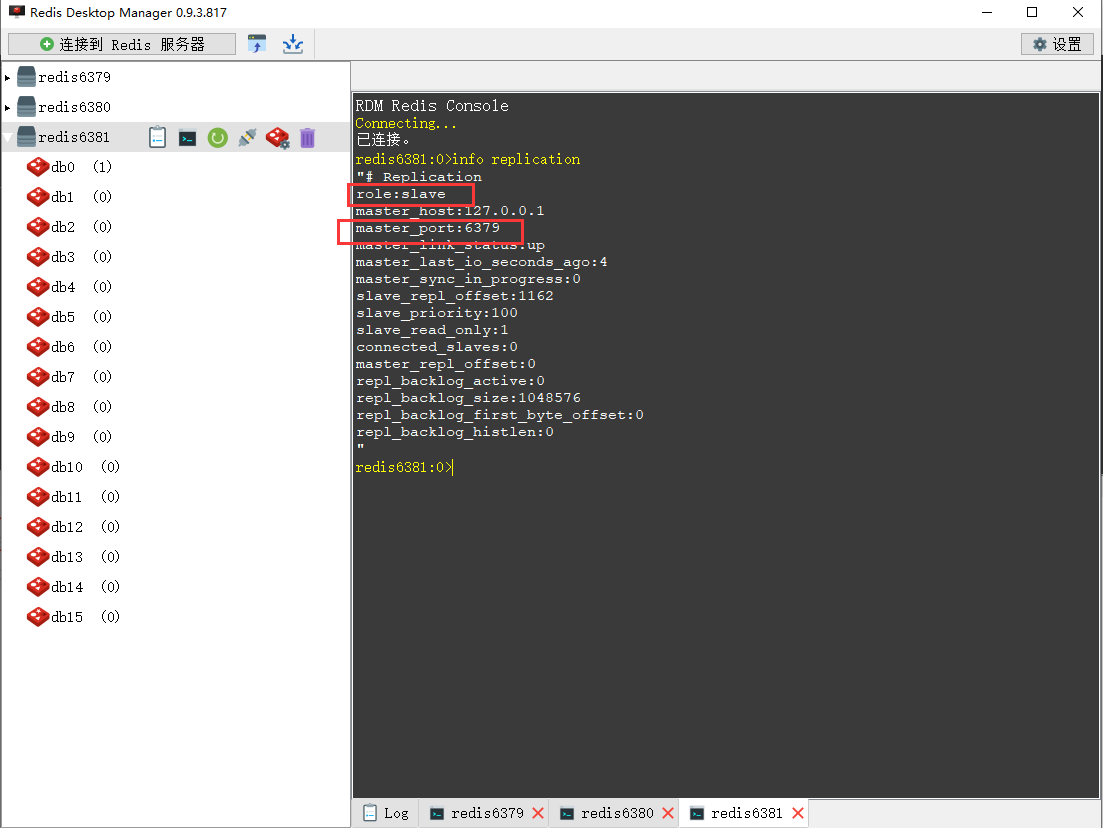Viewport: 1103px width, 828px height.
Task: Delete redis6381 connection trash icon
Action: (x=307, y=138)
